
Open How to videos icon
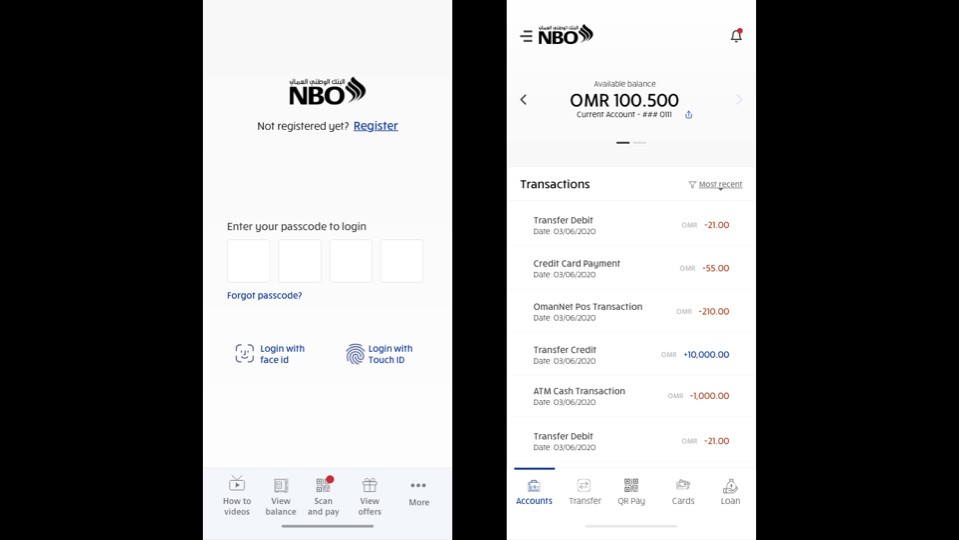(x=237, y=484)
